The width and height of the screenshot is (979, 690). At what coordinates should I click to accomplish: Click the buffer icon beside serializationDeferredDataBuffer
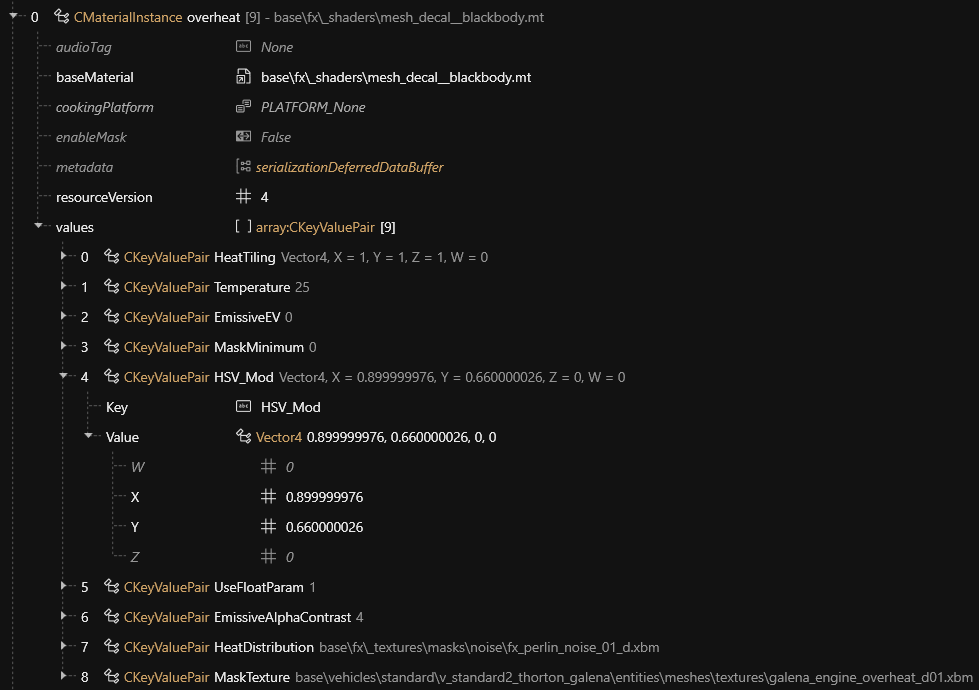(243, 167)
